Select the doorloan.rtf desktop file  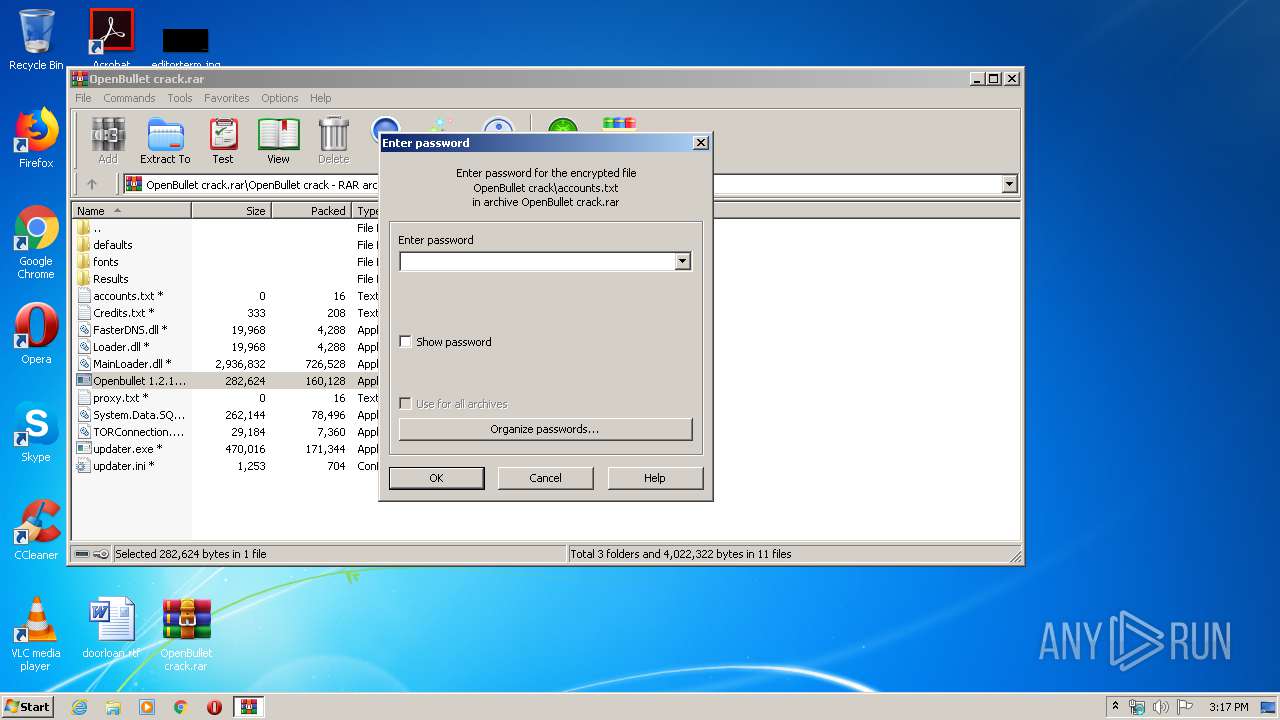[111, 628]
